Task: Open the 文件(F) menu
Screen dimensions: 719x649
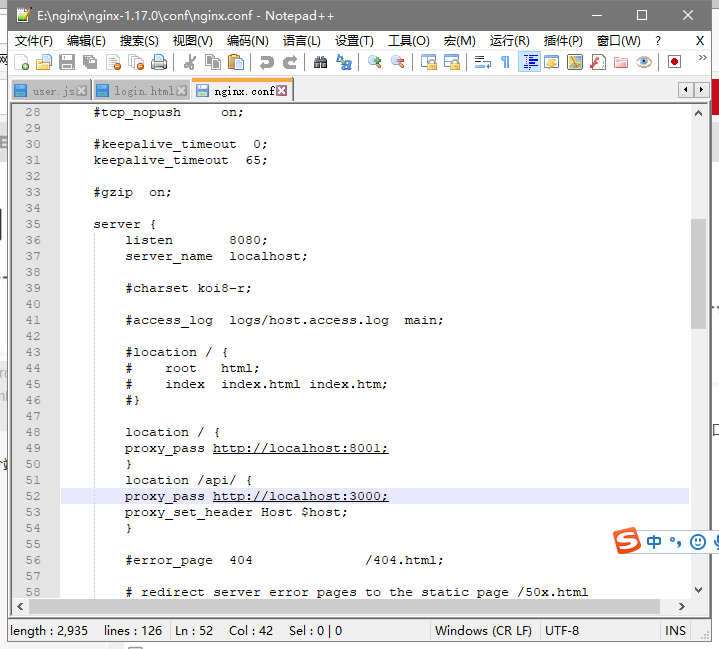Action: point(33,41)
